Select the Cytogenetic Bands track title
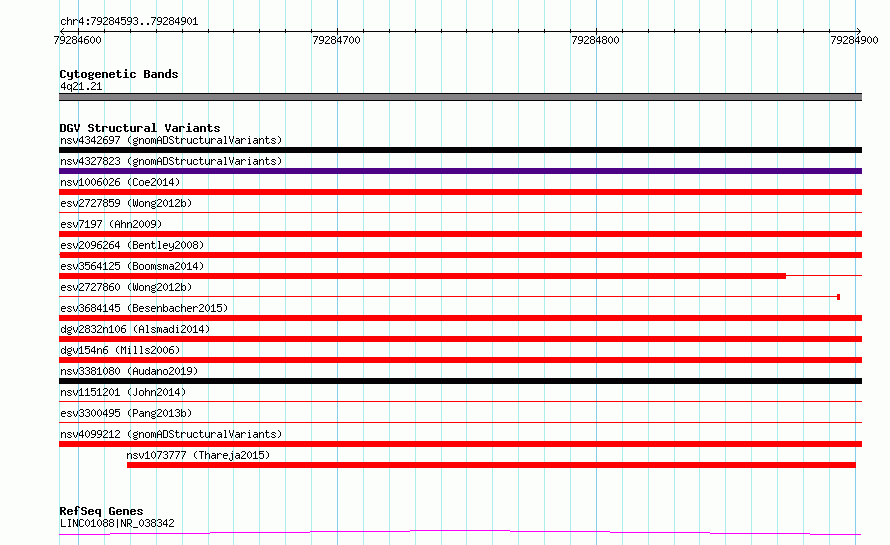The height and width of the screenshot is (545, 890). point(119,74)
